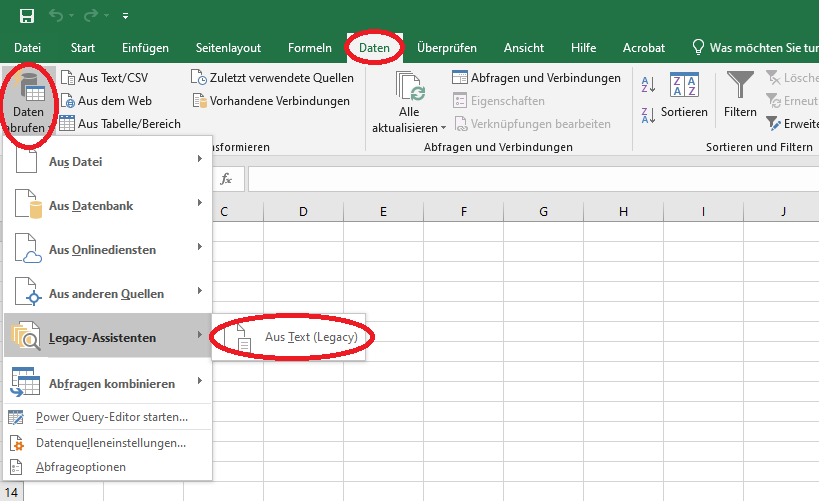Image resolution: width=819 pixels, height=501 pixels.
Task: Open the Sortieren dialog button
Action: click(x=684, y=95)
